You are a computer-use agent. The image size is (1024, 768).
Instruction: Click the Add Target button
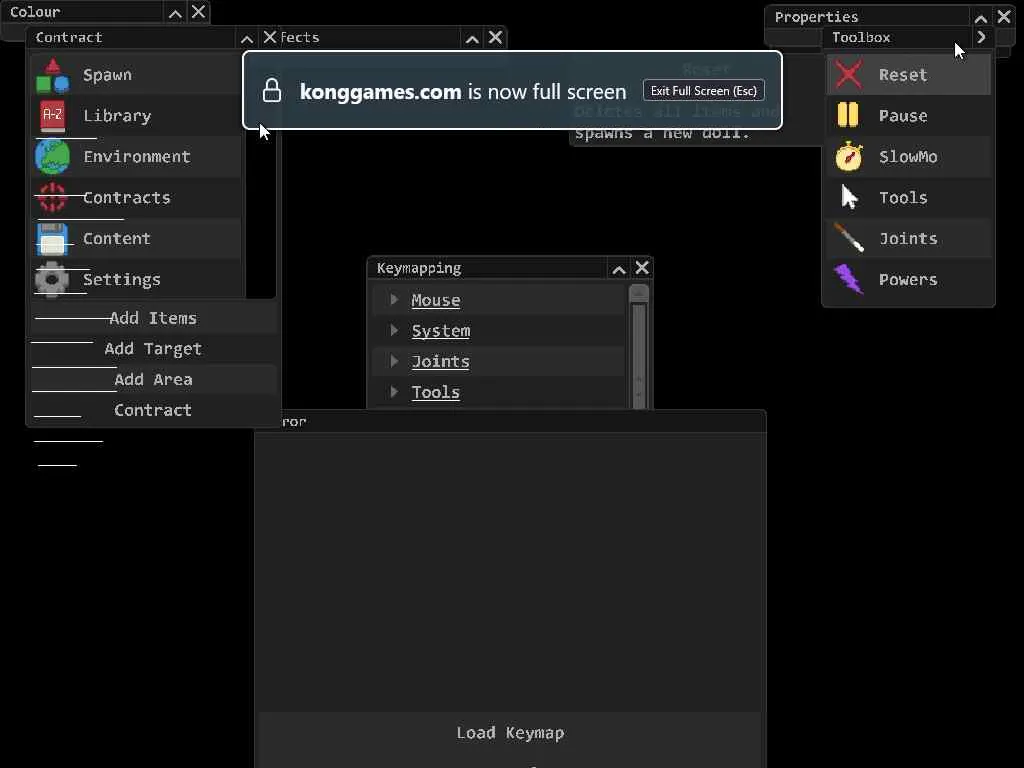(153, 349)
